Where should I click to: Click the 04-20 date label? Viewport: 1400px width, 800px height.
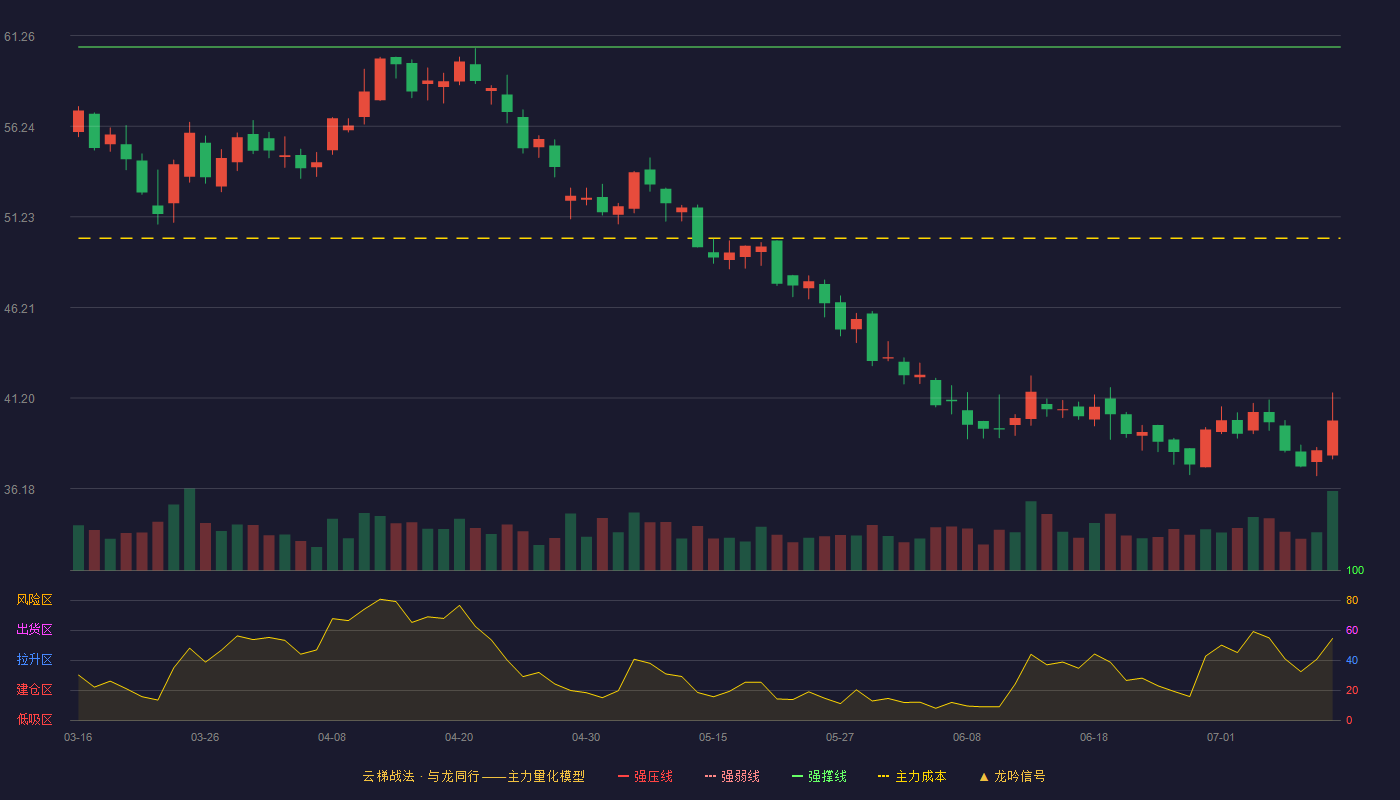click(x=459, y=737)
